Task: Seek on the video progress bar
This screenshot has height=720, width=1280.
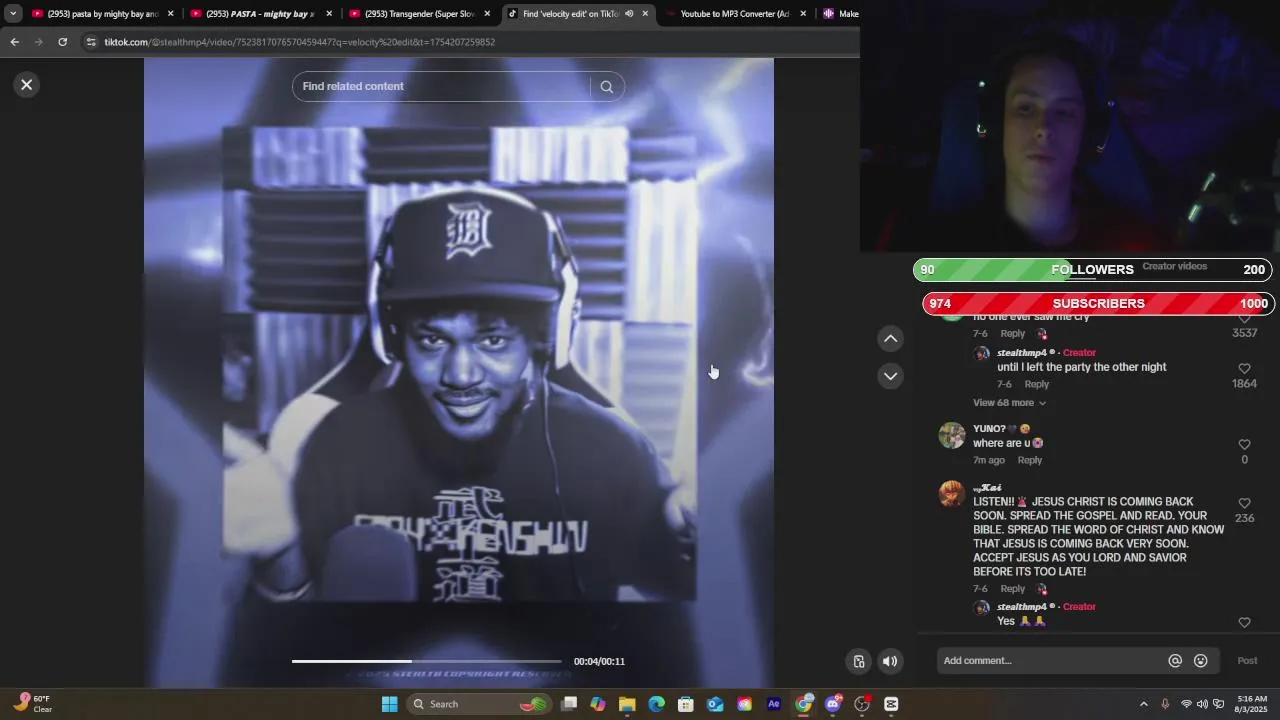Action: tap(427, 661)
